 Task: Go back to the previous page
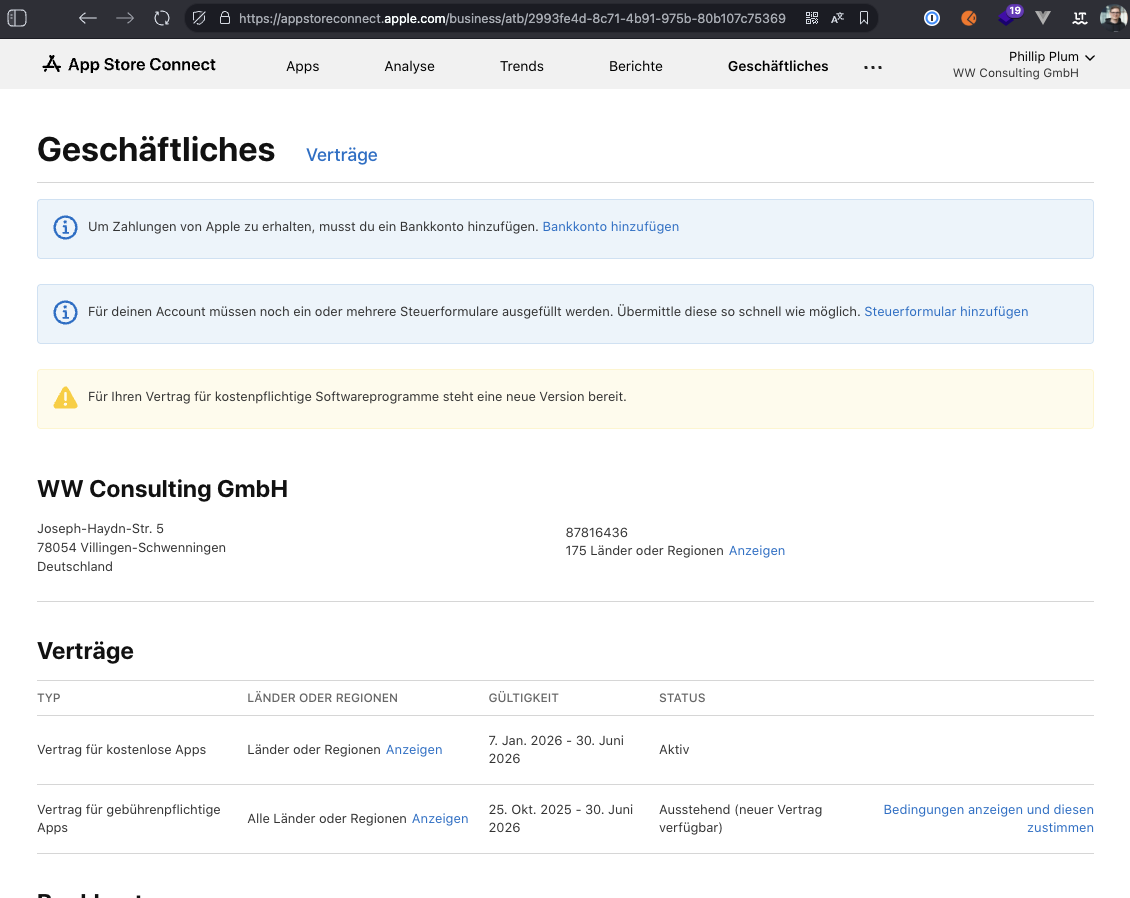coord(88,18)
